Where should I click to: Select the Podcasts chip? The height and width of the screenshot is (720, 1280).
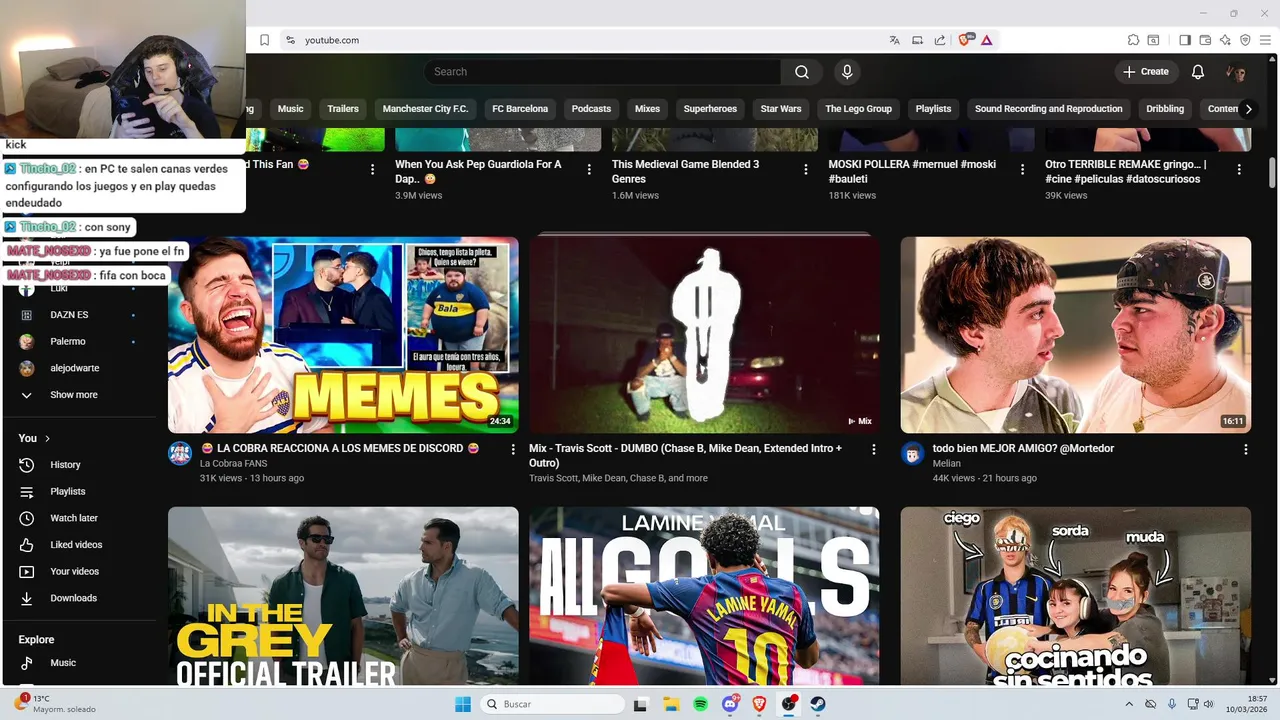point(591,109)
